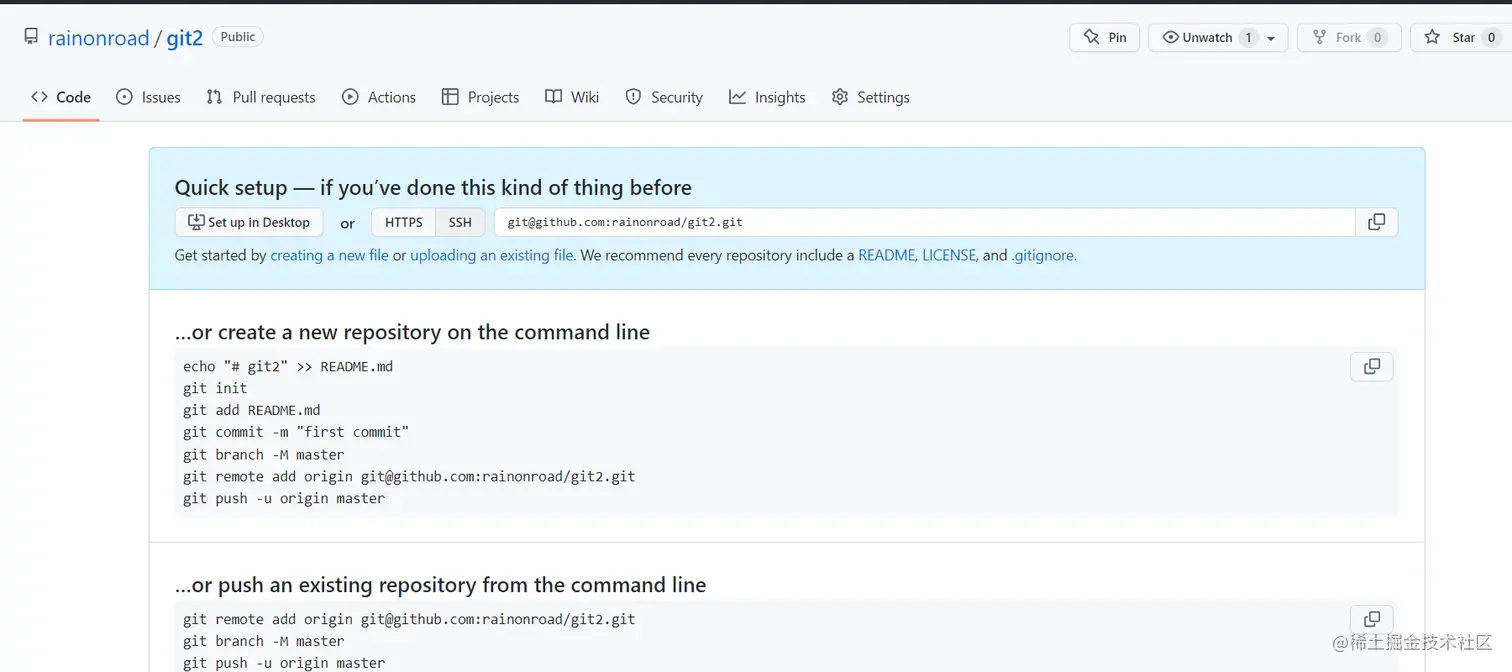The height and width of the screenshot is (672, 1512).
Task: Click the git add README.md line
Action: point(252,410)
